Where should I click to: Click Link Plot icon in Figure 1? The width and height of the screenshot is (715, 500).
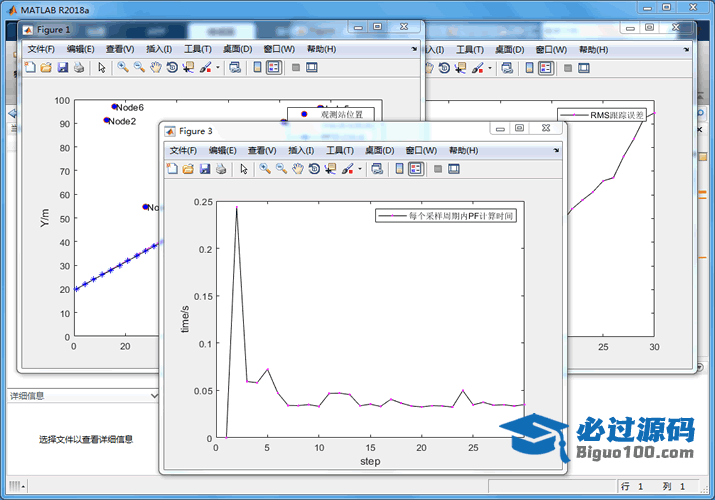coord(235,67)
